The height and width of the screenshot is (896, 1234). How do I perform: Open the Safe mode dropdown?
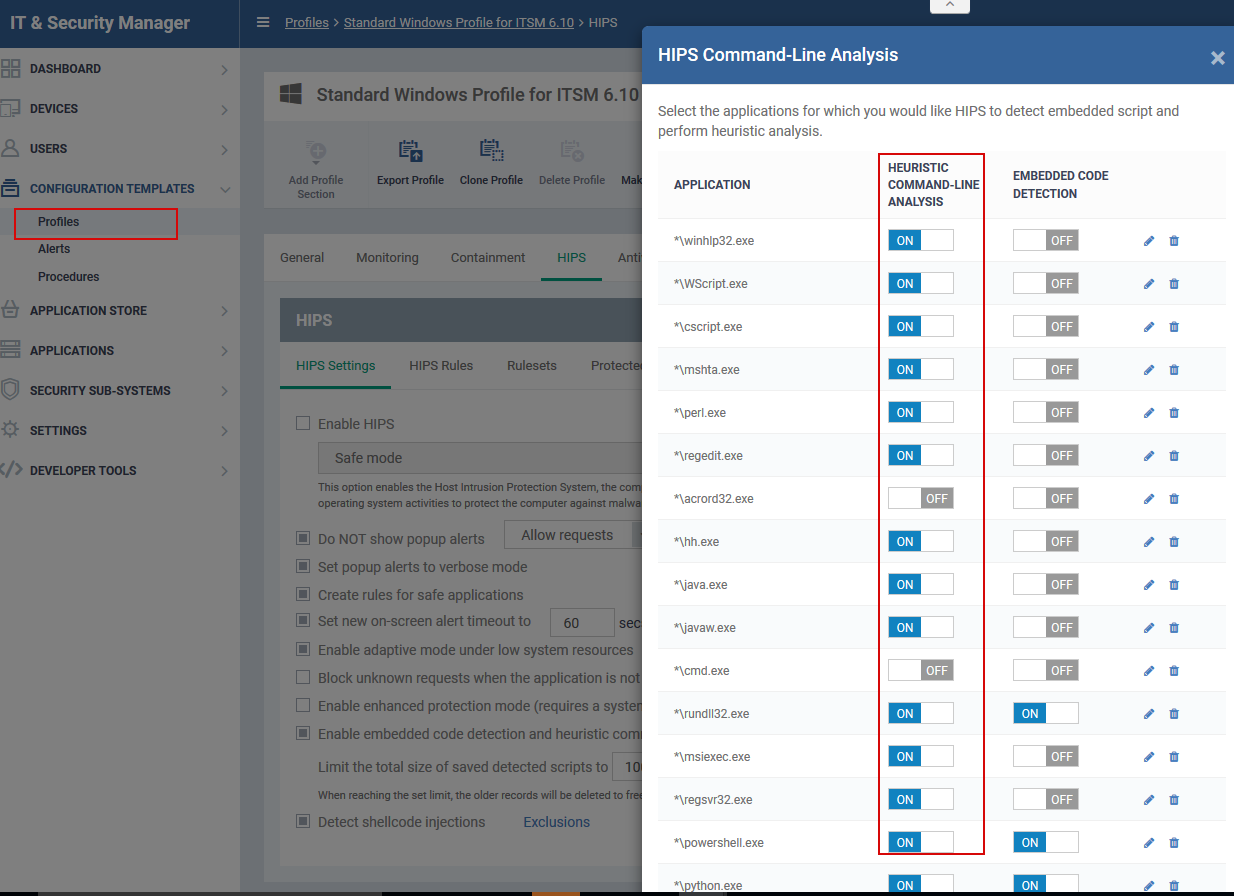point(480,458)
